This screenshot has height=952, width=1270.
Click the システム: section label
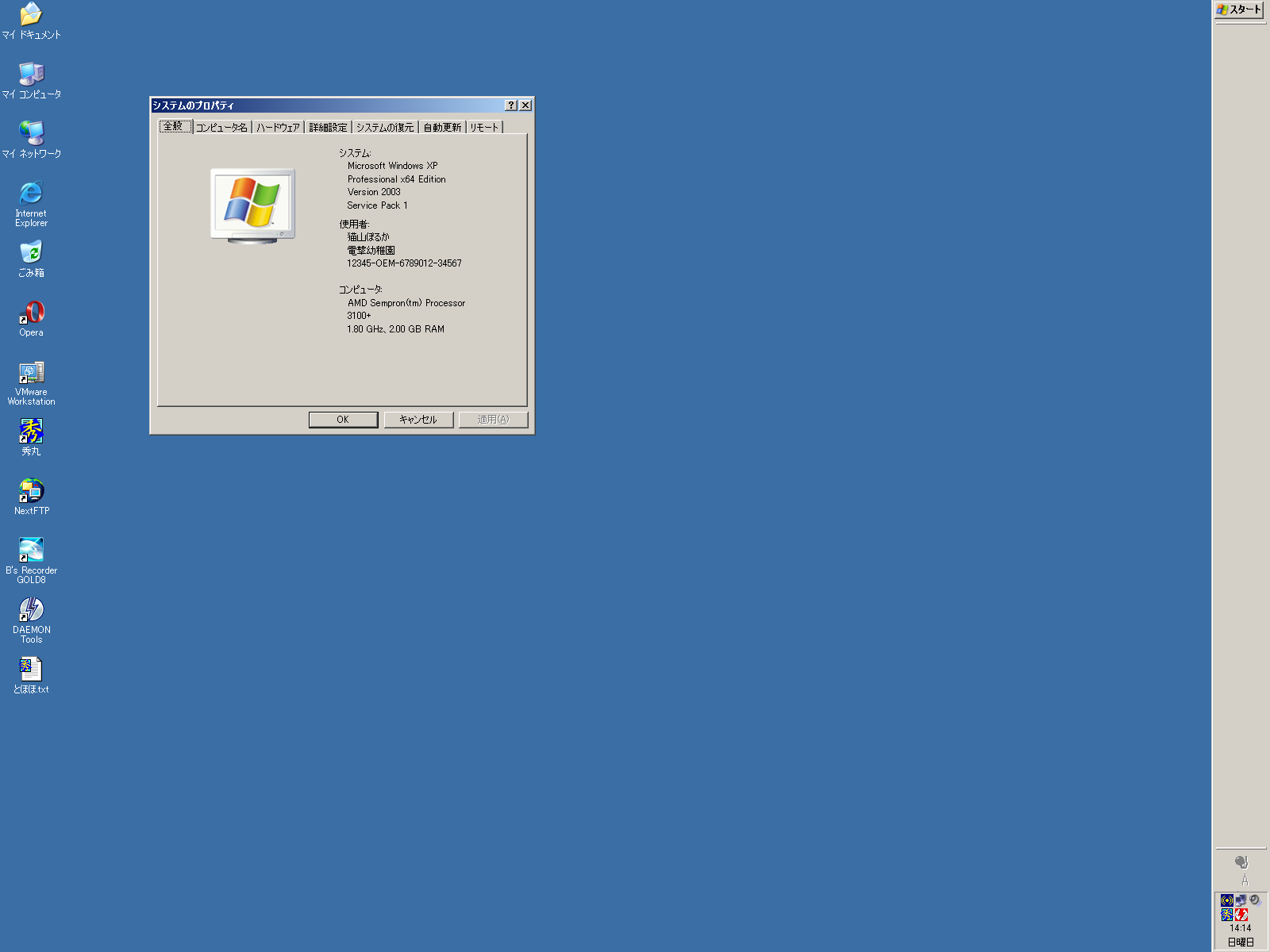355,153
